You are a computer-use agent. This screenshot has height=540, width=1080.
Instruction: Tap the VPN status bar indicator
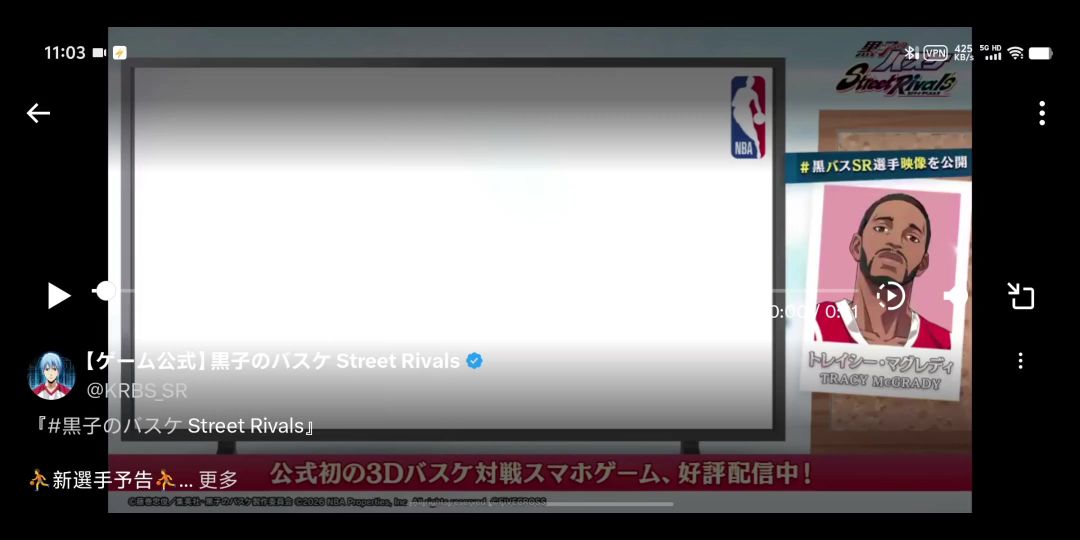click(935, 53)
